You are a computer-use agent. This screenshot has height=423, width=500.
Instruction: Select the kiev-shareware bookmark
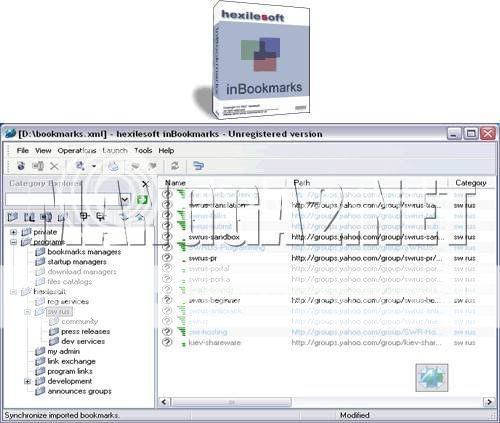point(214,343)
